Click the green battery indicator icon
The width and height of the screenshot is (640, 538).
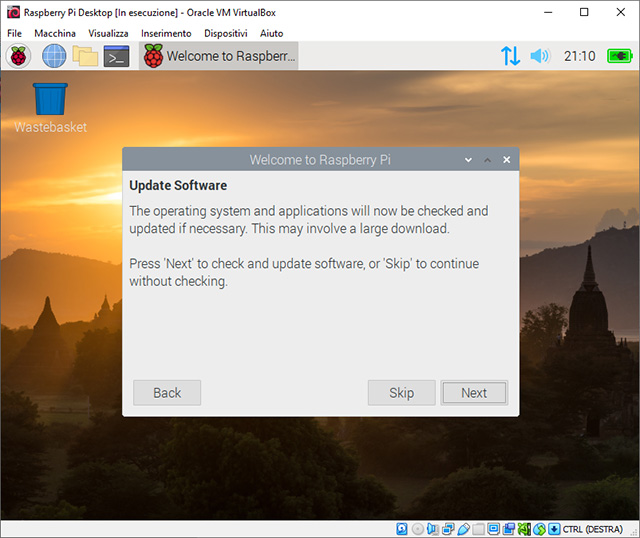point(620,56)
